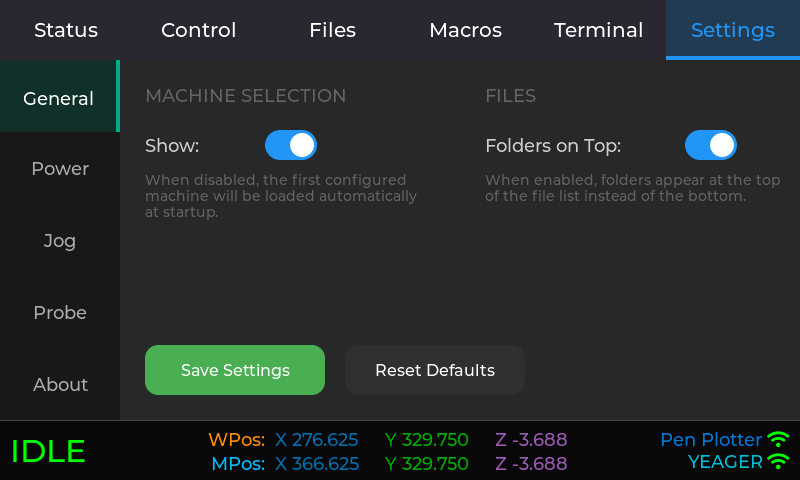Go to the Files tab
Viewport: 800px width, 480px height.
(332, 30)
